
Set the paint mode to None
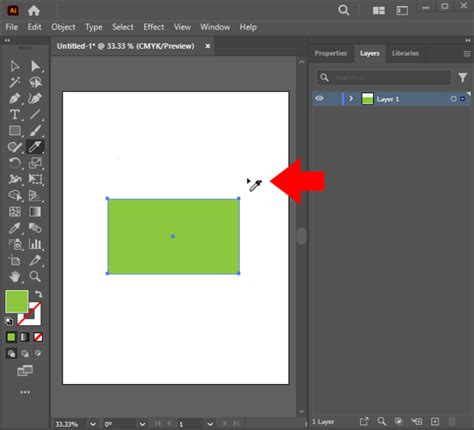(38, 337)
